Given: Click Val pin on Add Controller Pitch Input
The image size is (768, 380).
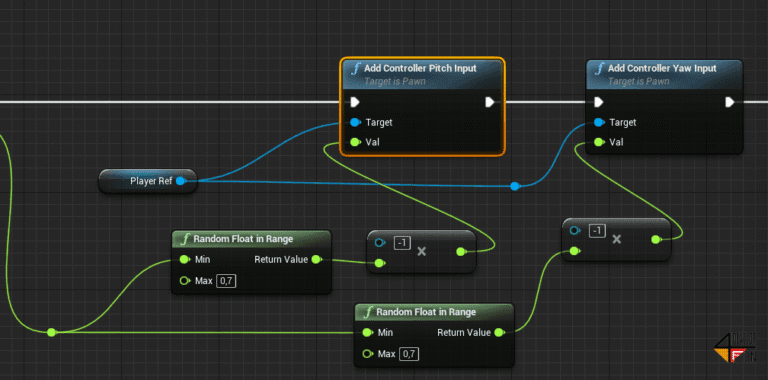Looking at the screenshot, I should pos(356,142).
